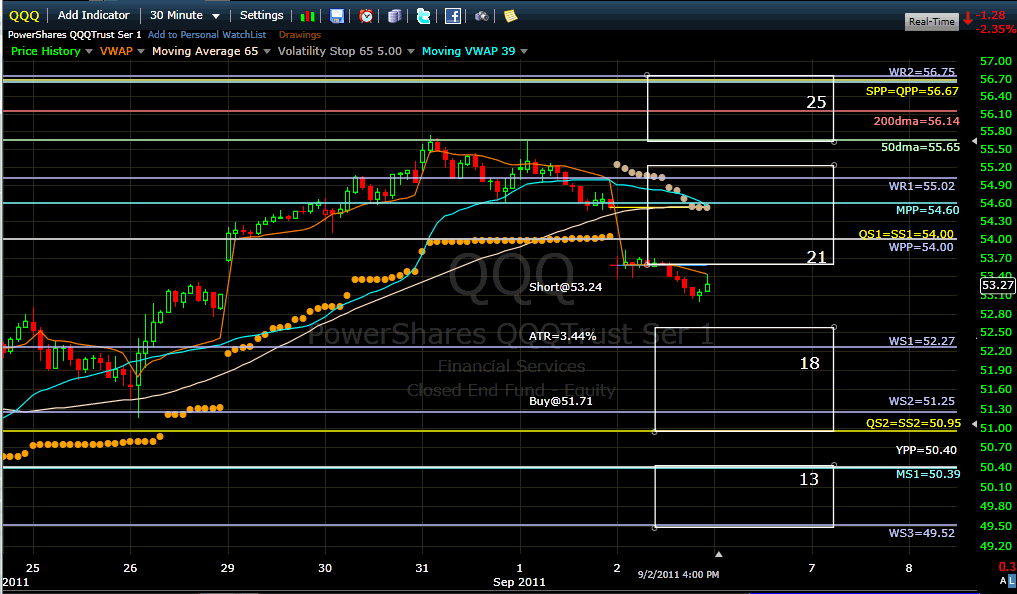
Task: Click the QS2=SS2=50.95 level label
Action: click(x=913, y=423)
